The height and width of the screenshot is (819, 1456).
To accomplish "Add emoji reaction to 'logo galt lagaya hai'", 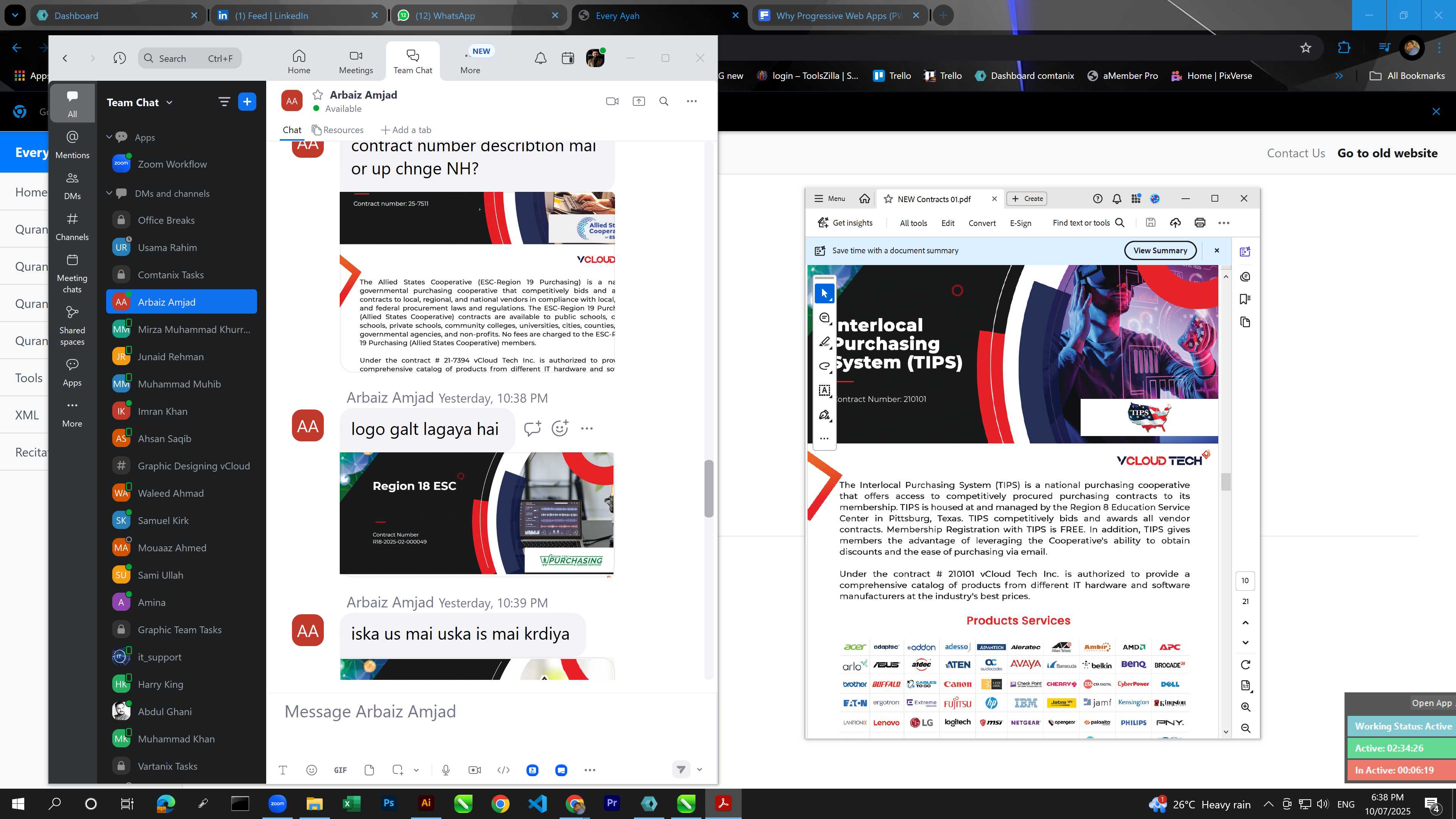I will pyautogui.click(x=560, y=428).
